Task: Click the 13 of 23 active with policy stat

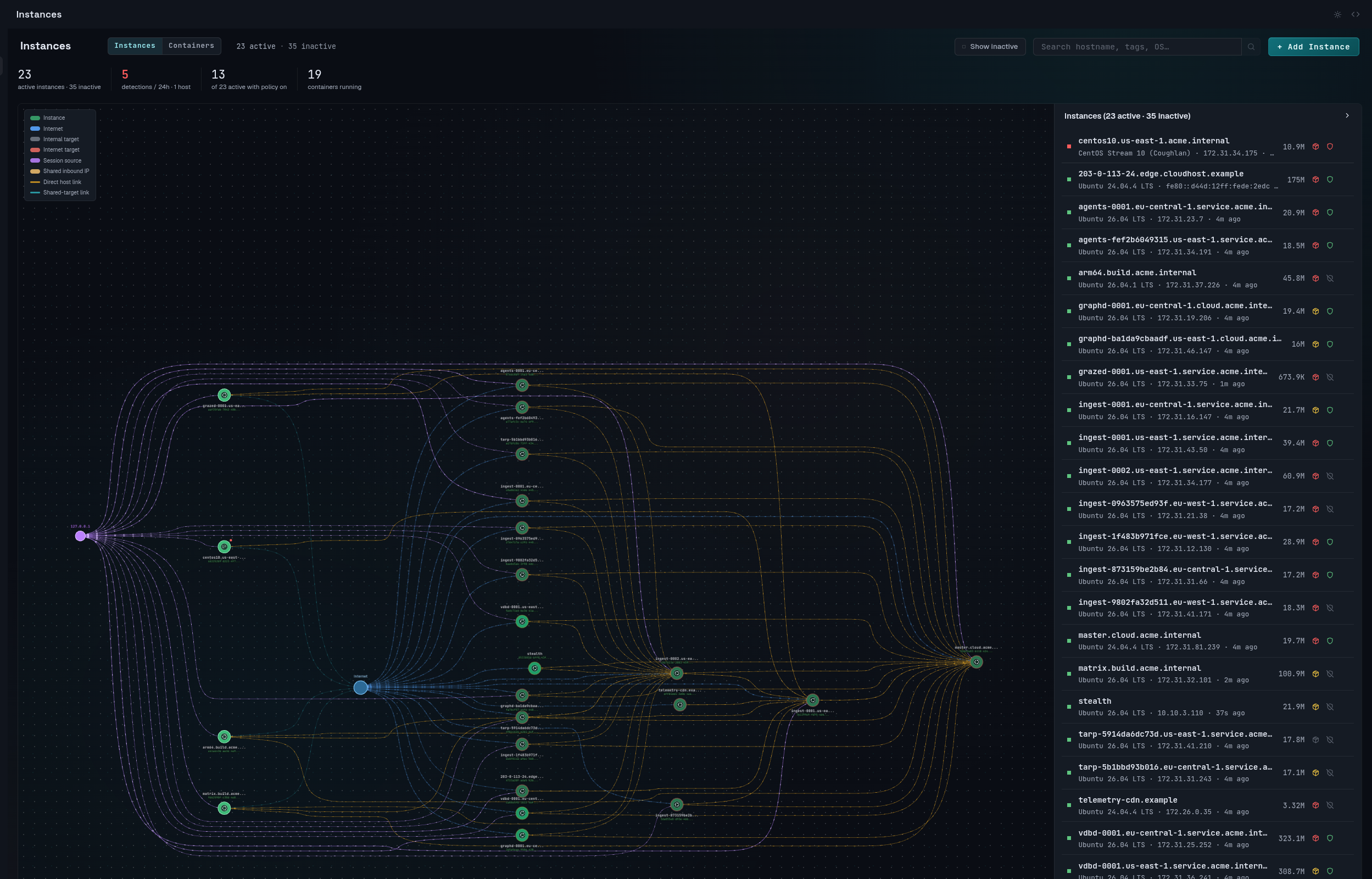Action: tap(249, 79)
